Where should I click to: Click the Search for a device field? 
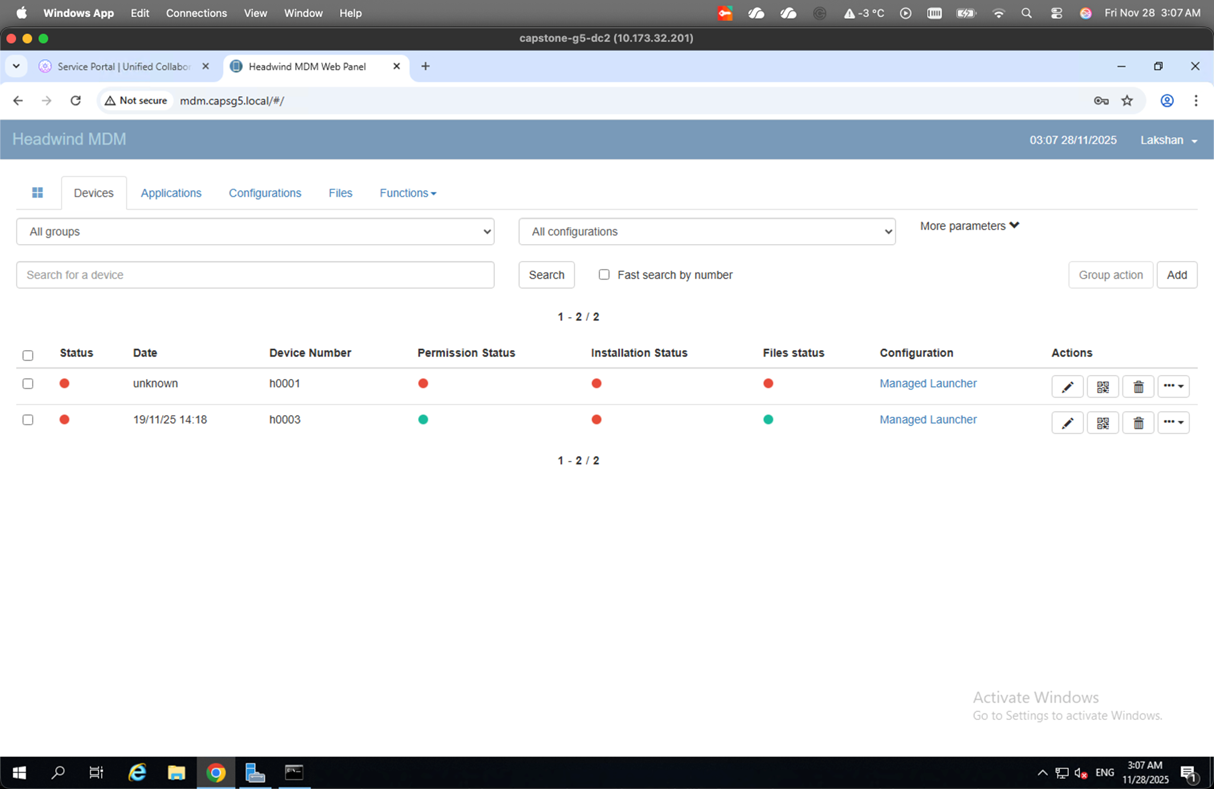coord(255,275)
